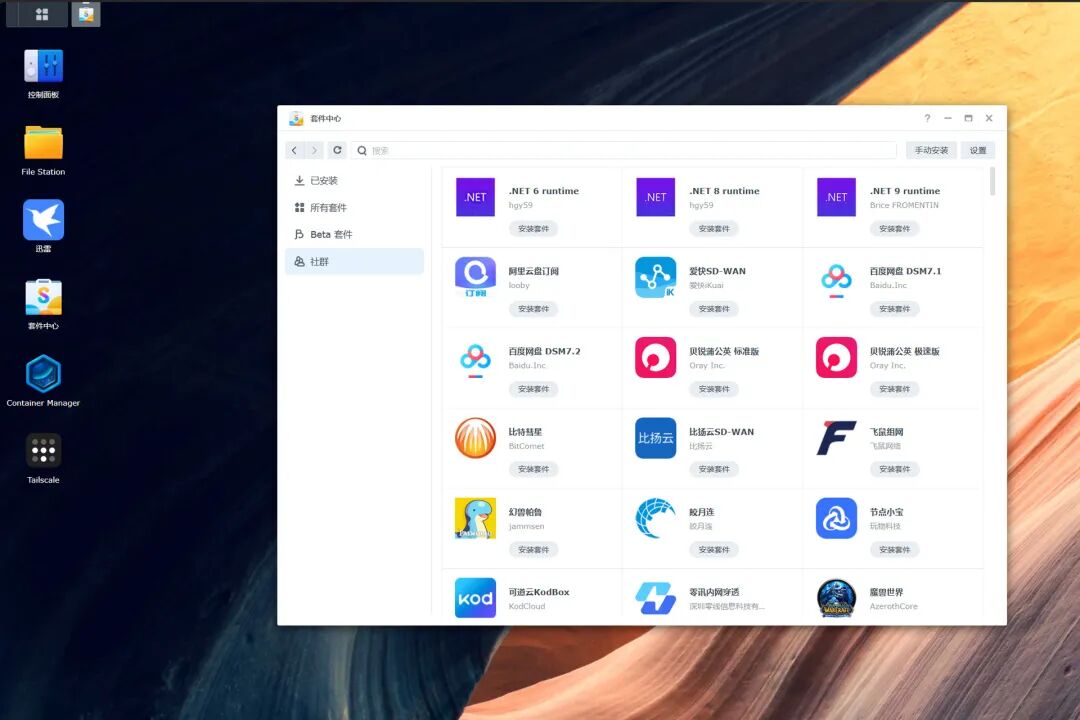Open File Station from the desktop
Viewport: 1080px width, 720px height.
pos(43,143)
